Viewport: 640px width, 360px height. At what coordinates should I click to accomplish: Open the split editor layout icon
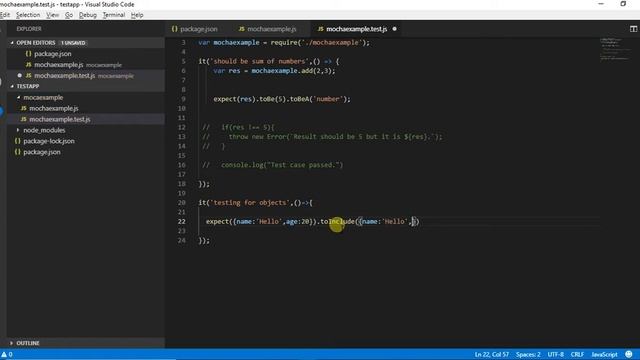tap(633, 29)
